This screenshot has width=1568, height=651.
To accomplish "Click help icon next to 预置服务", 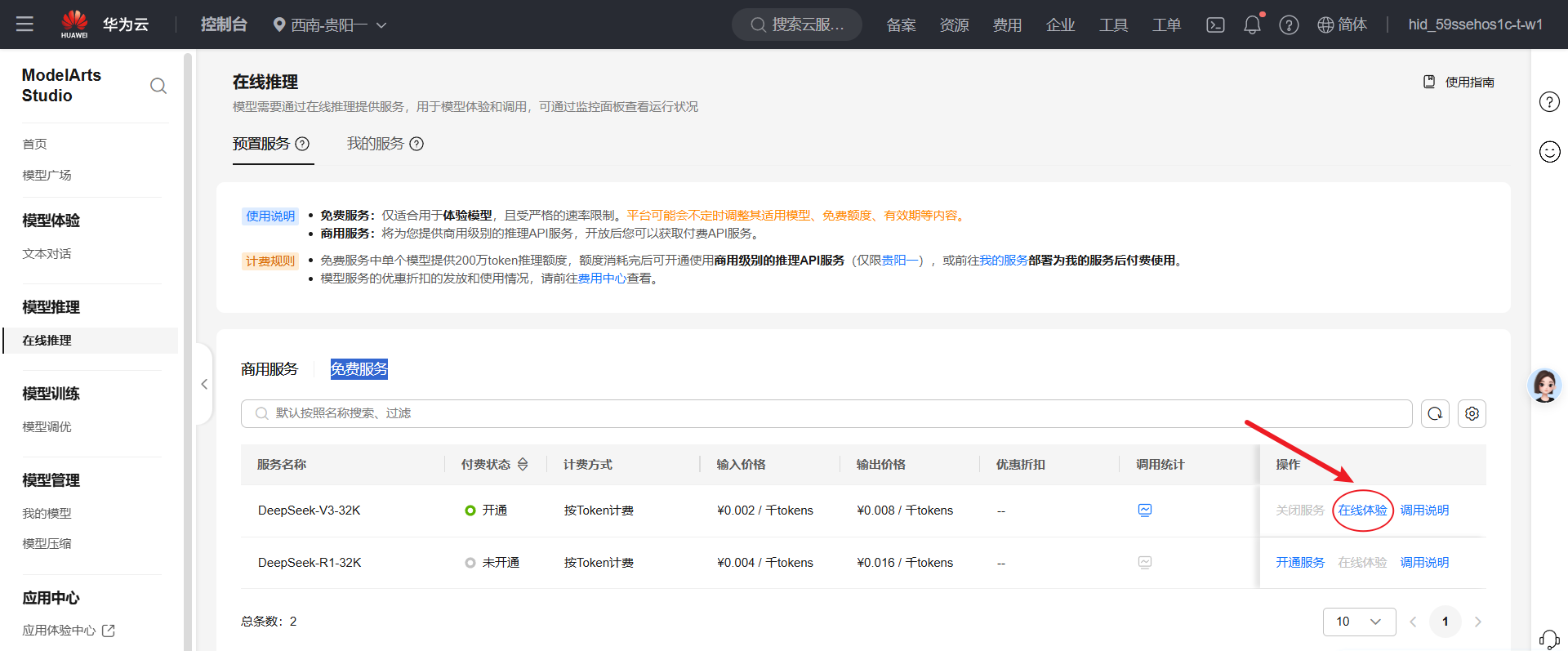I will pos(302,144).
